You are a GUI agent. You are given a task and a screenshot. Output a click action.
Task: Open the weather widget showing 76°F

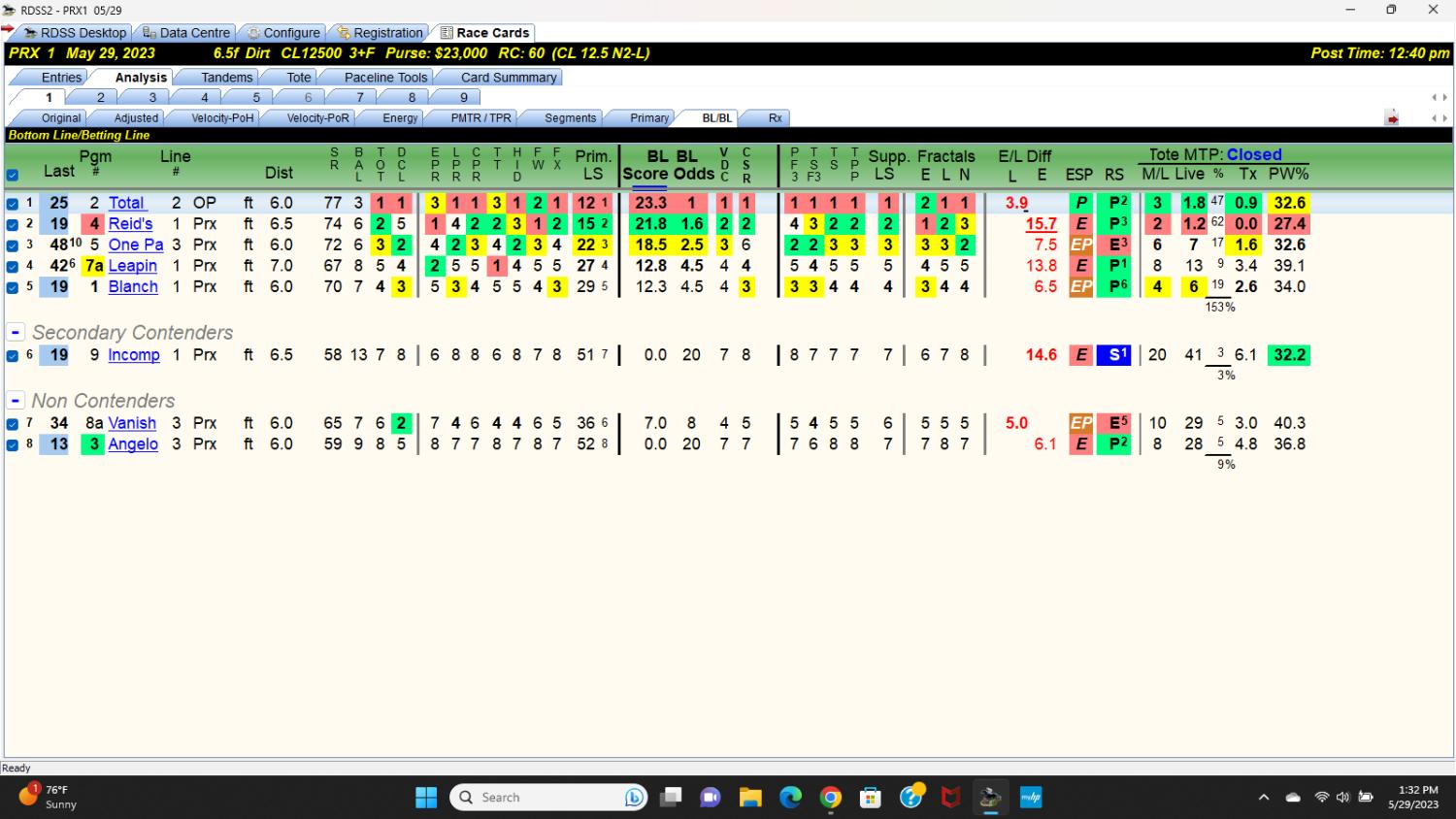point(49,798)
